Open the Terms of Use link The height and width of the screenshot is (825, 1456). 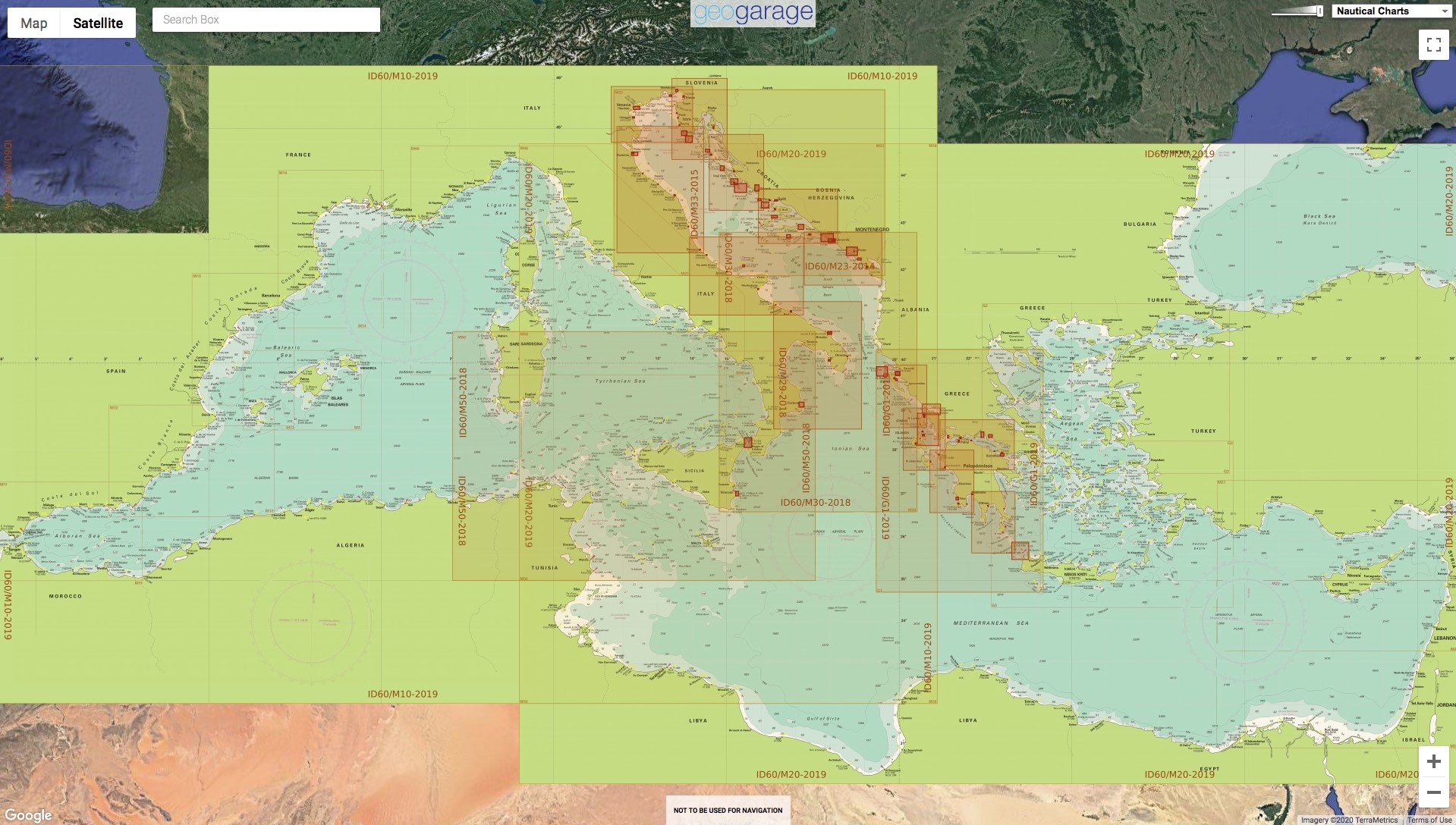pos(1429,820)
